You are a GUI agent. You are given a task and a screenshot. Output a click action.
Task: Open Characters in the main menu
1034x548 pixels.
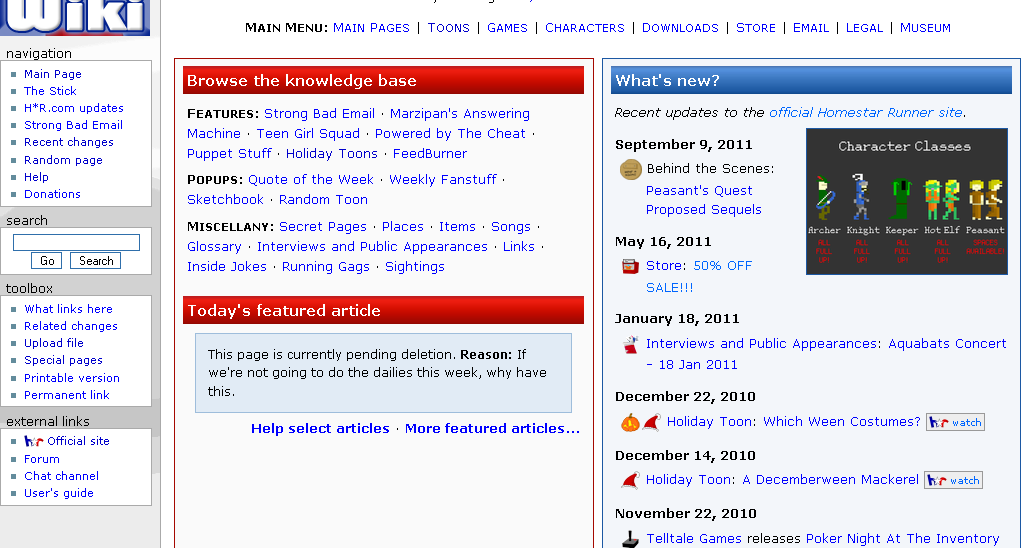point(584,28)
